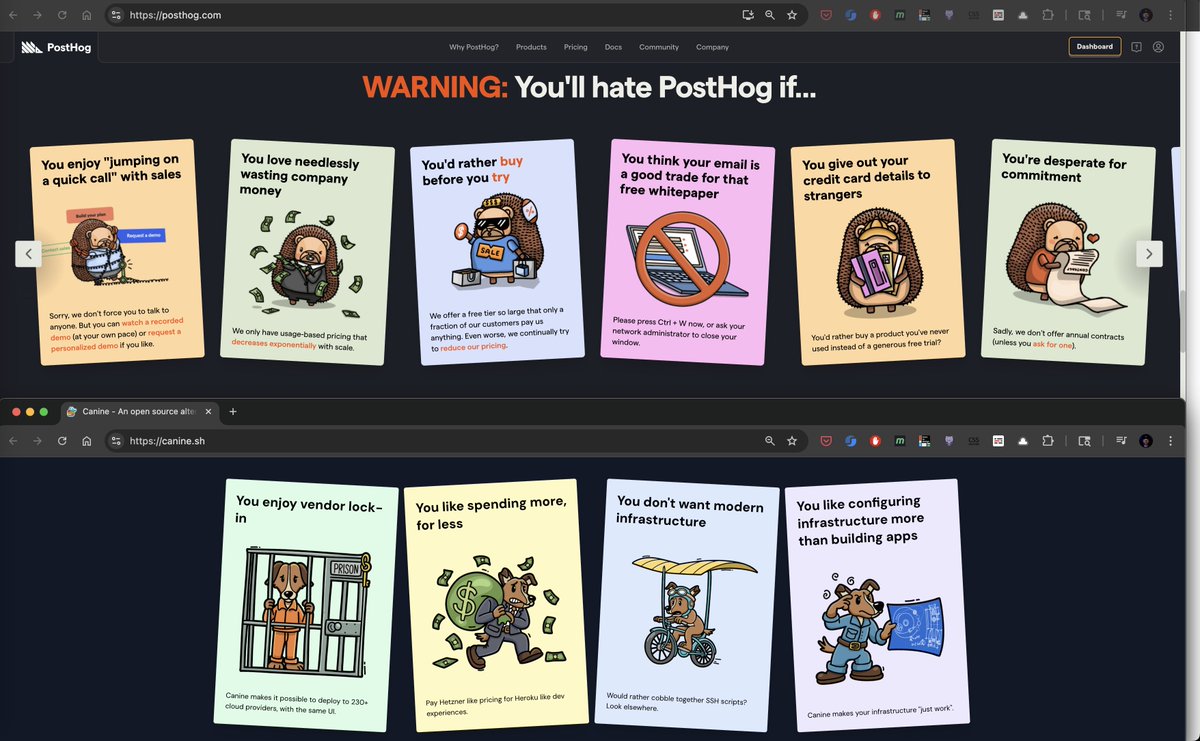The width and height of the screenshot is (1200, 741).
Task: Open Community in PostHog nav
Action: (x=659, y=47)
